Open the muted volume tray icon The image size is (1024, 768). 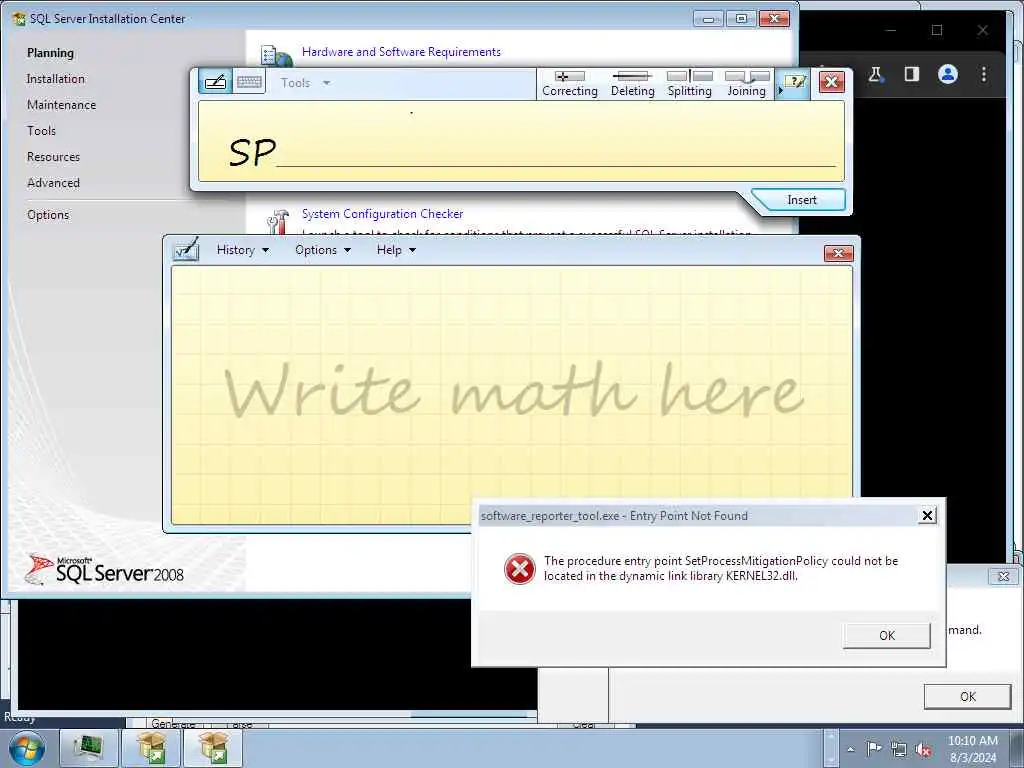click(x=923, y=750)
